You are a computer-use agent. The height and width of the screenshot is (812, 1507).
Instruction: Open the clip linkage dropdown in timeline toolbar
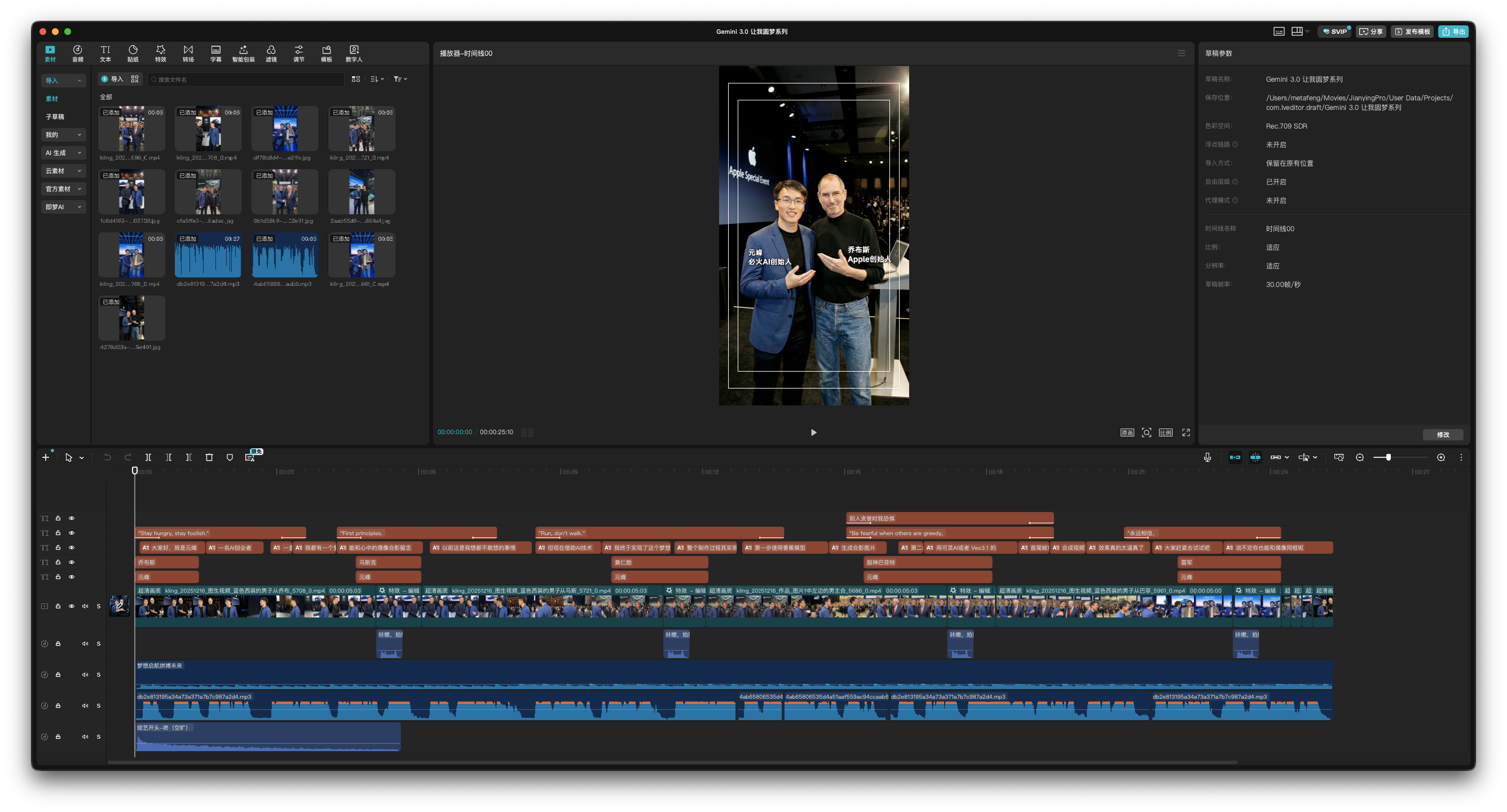[1286, 457]
